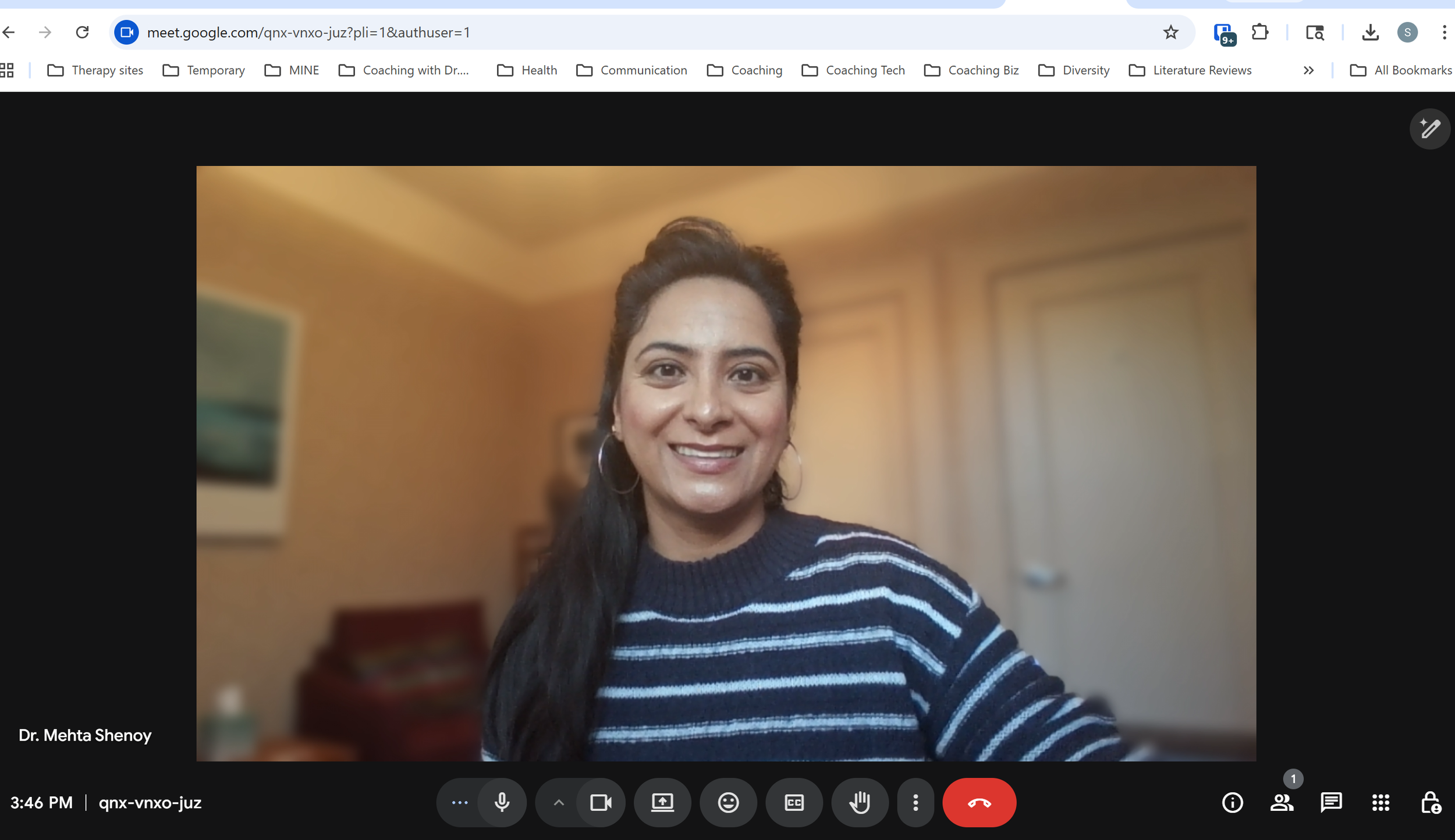The image size is (1455, 840).
Task: Present your screen now
Action: tap(662, 803)
